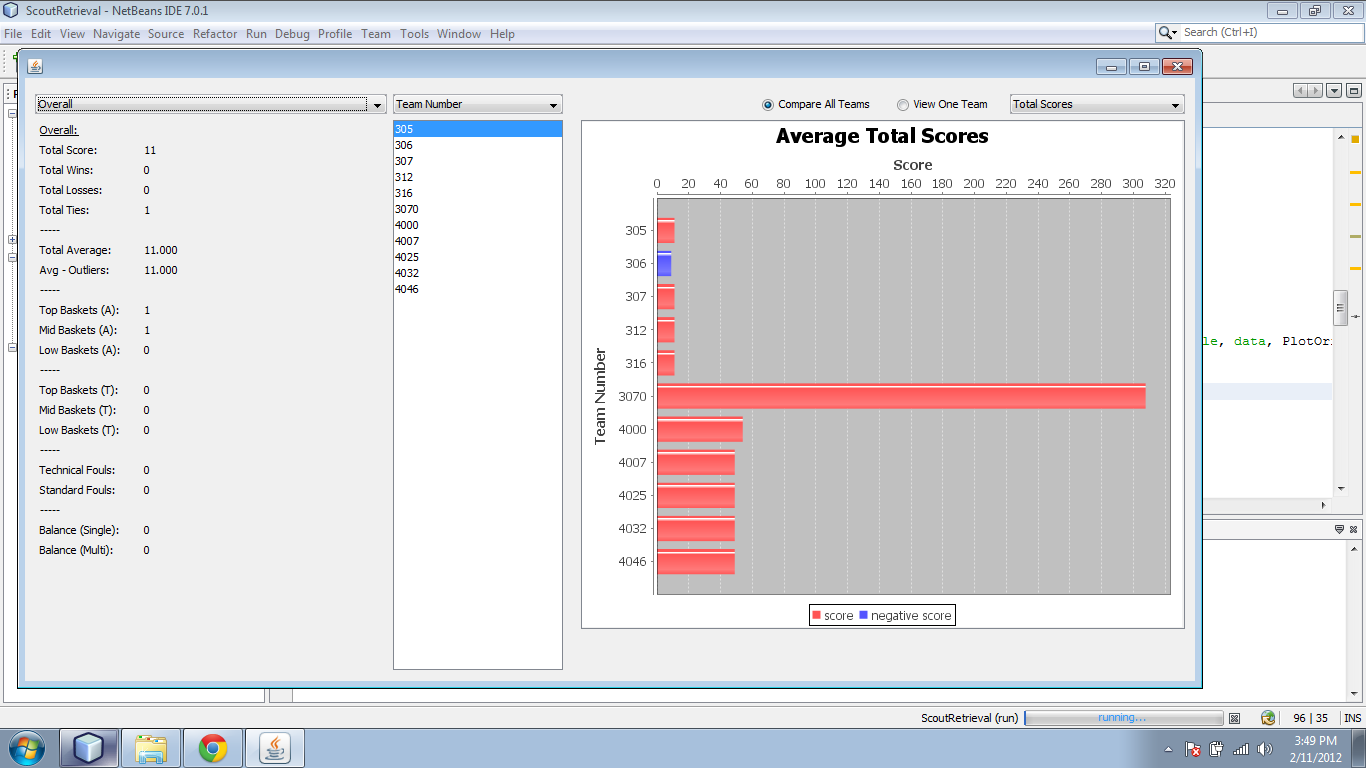Viewport: 1366px width, 768px height.
Task: Cancel the running ScoutRetrieval process icon
Action: click(1234, 718)
